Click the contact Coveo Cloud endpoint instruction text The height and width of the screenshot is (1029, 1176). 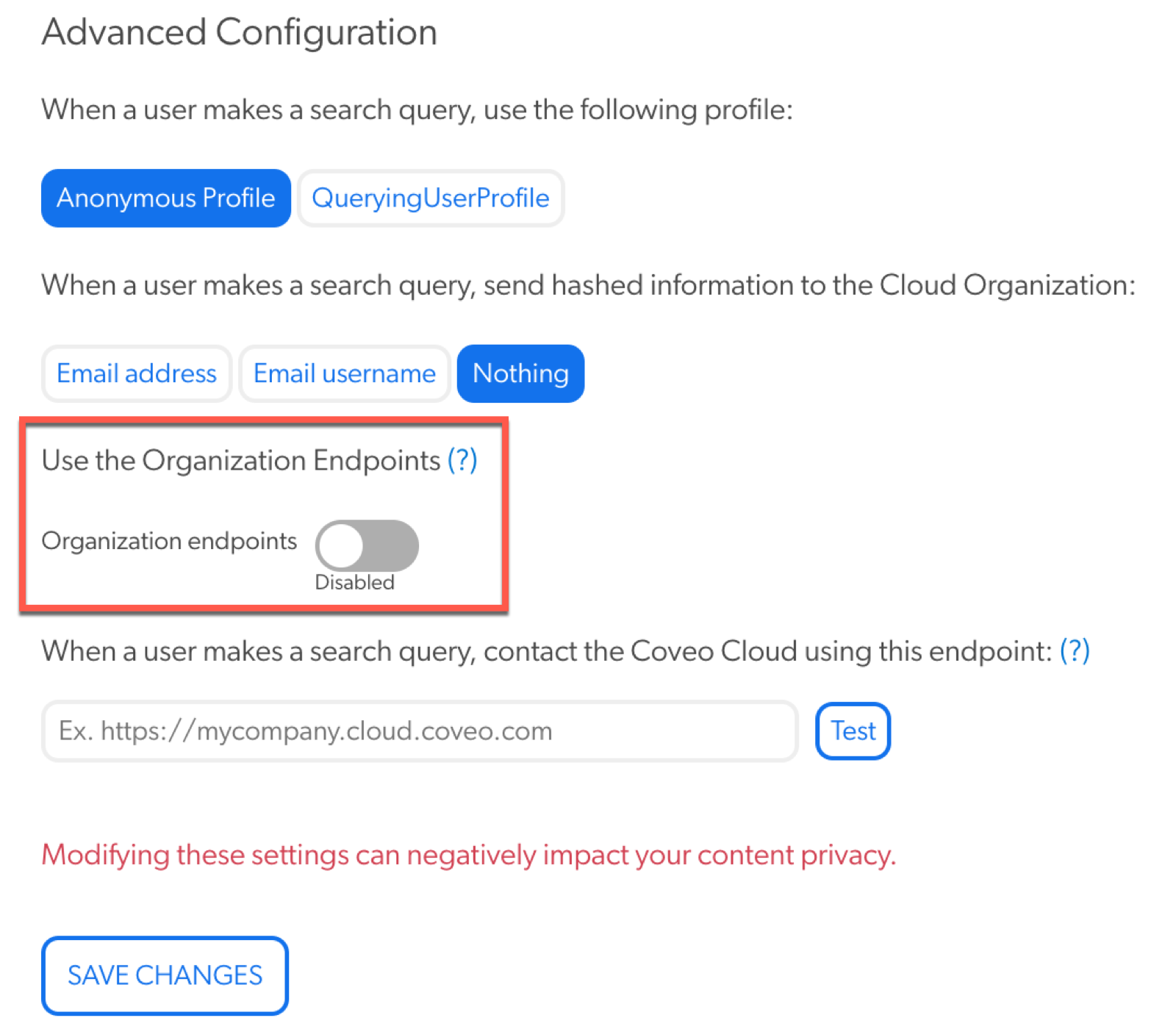pyautogui.click(x=548, y=651)
